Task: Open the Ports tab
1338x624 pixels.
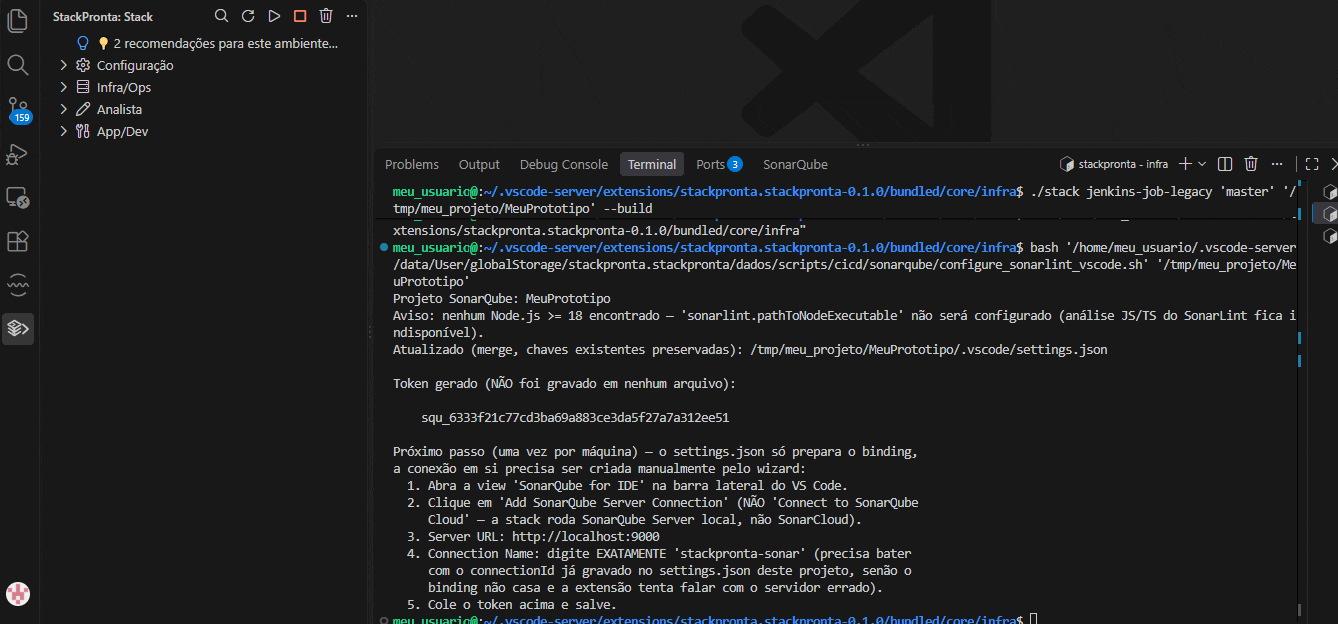Action: tap(719, 164)
